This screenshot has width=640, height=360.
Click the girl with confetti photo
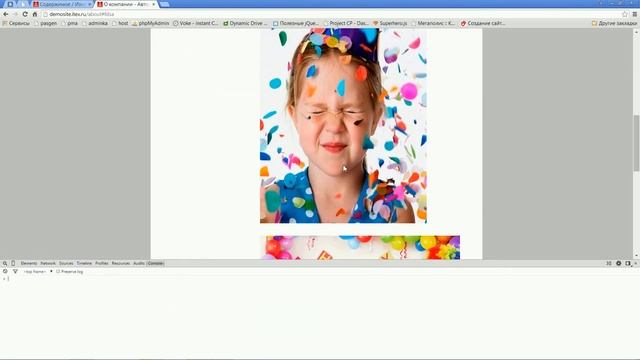click(x=343, y=126)
